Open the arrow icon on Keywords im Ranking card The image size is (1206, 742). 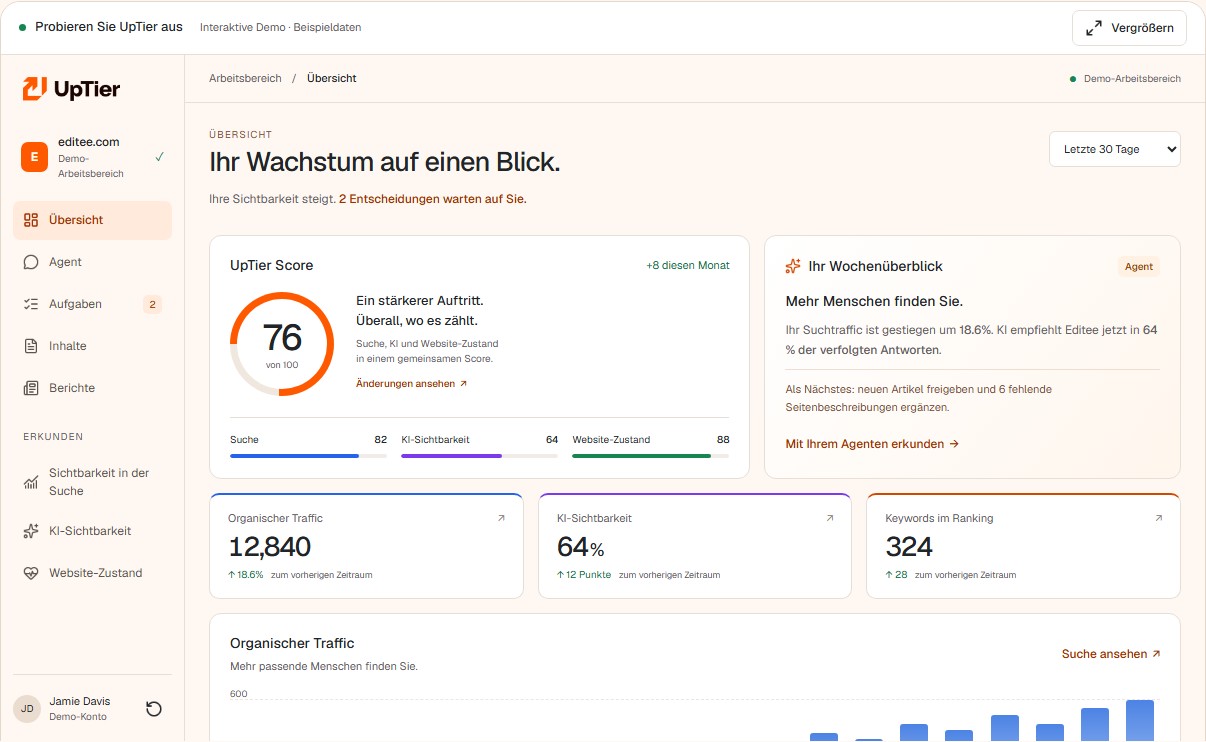(1158, 518)
